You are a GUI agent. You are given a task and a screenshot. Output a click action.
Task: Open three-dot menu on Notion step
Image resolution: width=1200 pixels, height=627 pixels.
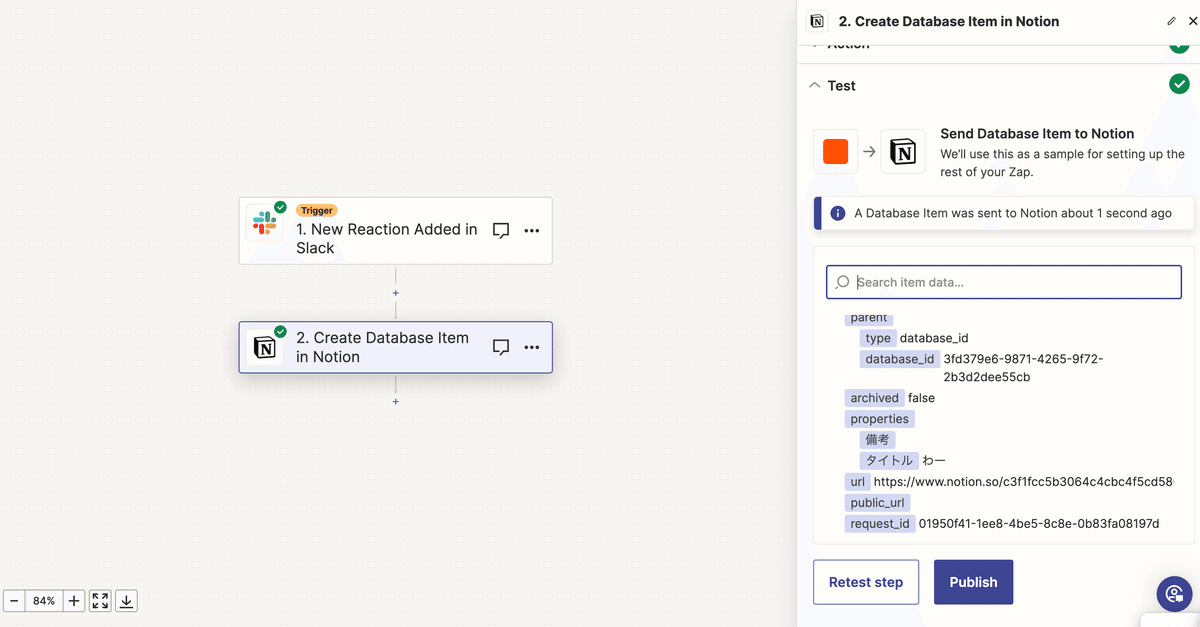[x=532, y=347]
